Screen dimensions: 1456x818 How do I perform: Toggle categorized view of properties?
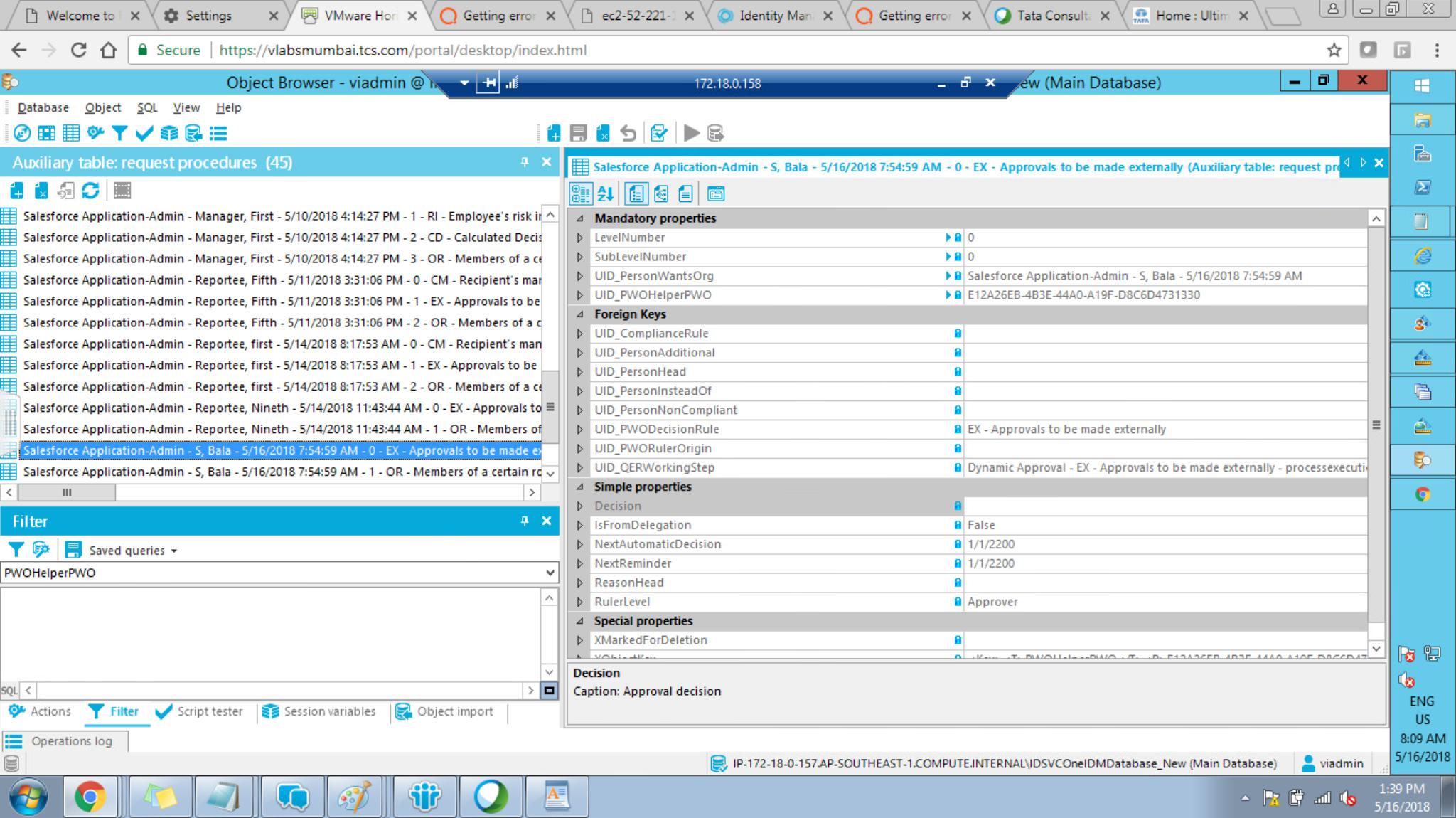[581, 193]
